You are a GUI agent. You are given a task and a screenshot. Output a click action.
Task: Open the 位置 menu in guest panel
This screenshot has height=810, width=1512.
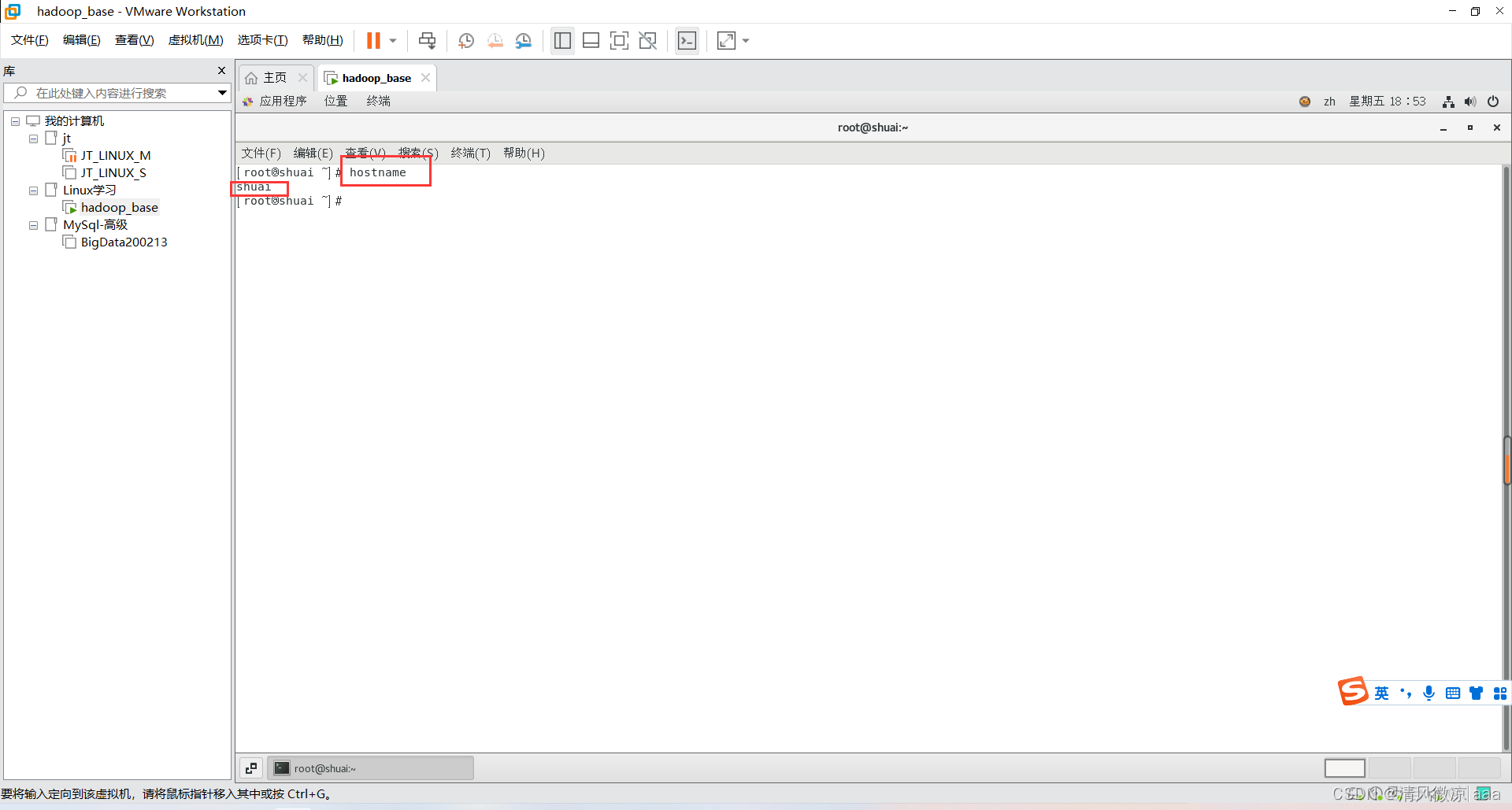pyautogui.click(x=335, y=102)
